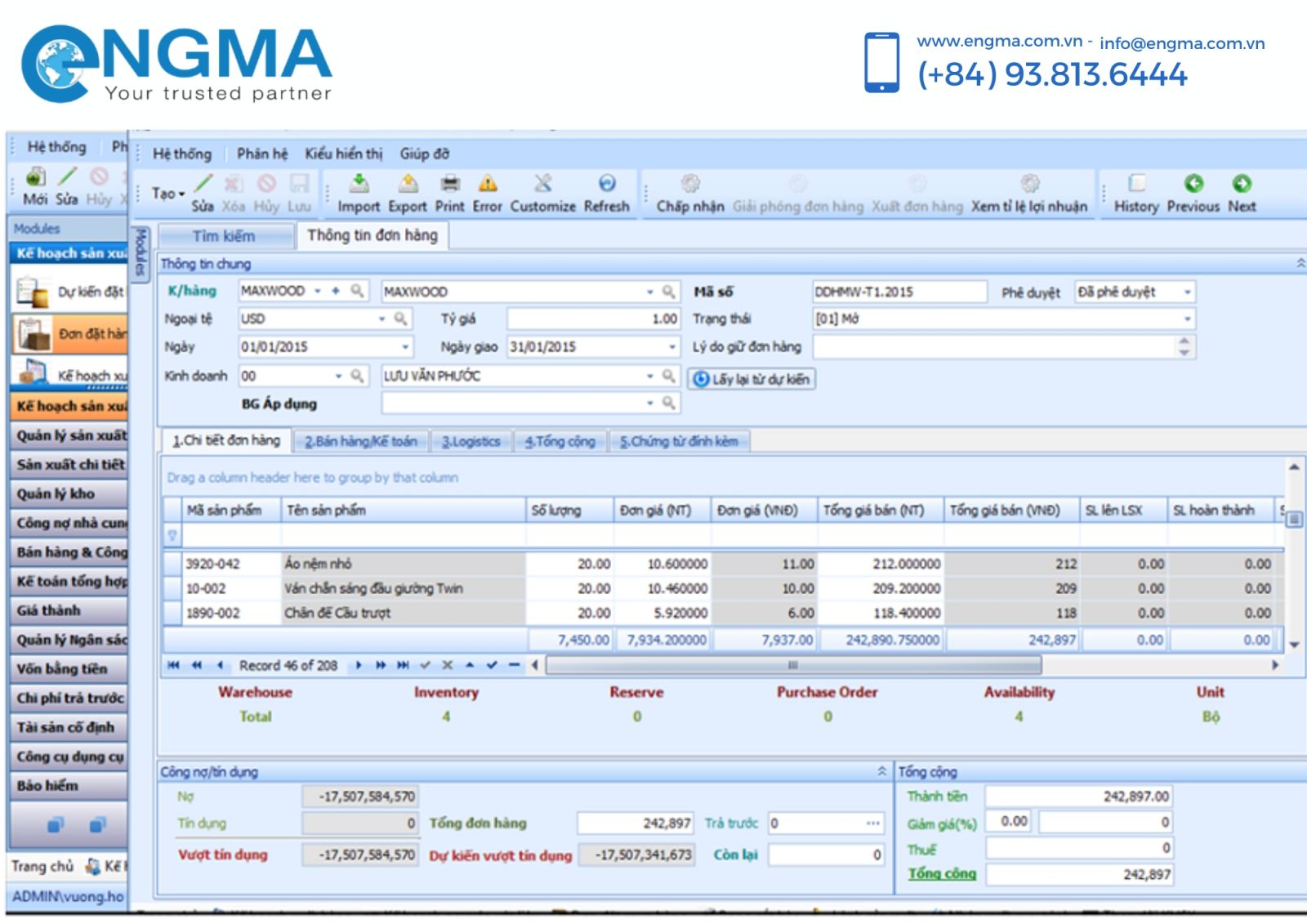Expand K/hàng name MAXWOOD dropdown
1307x924 pixels.
click(x=650, y=292)
